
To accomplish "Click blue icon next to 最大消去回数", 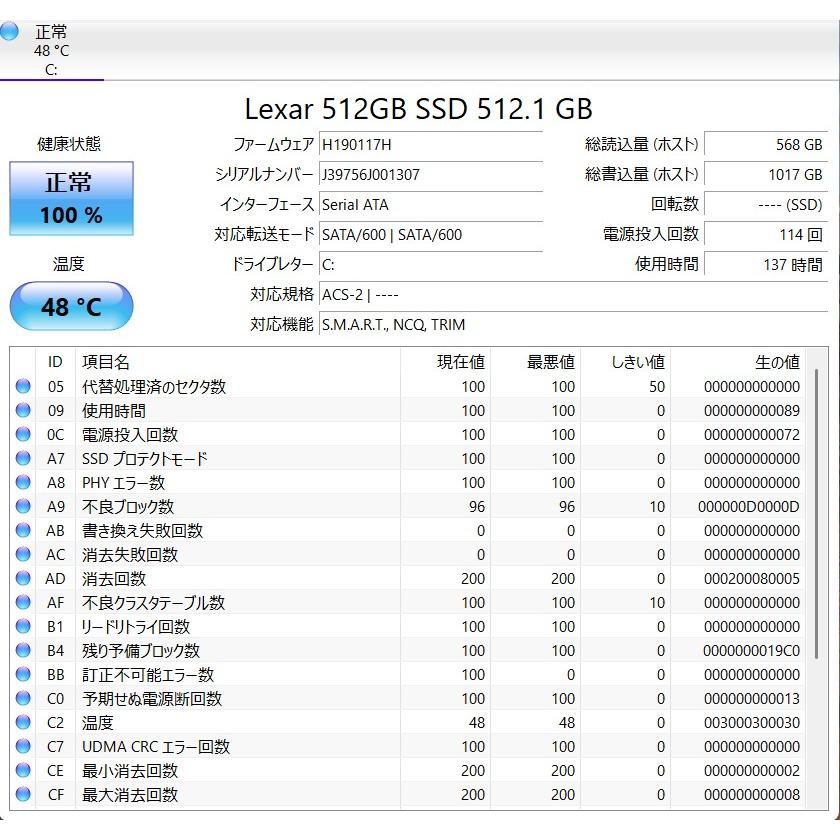I will coord(22,795).
